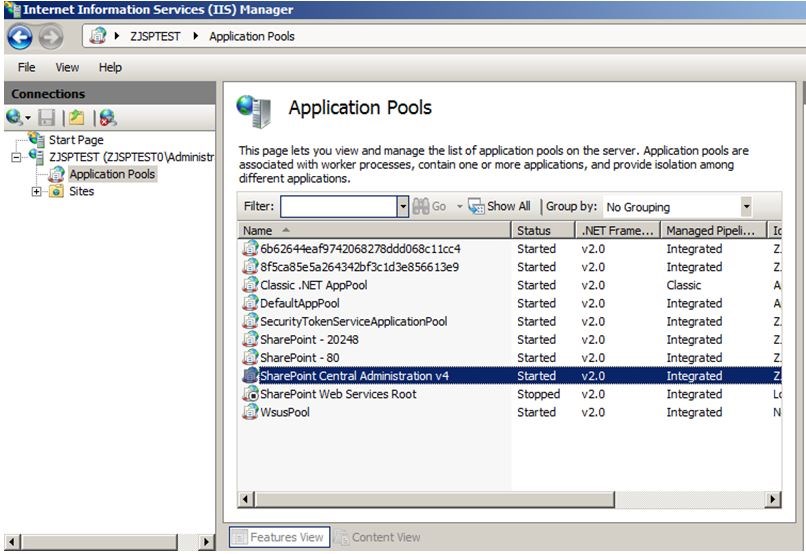Click the Start Page tree icon

pos(36,139)
